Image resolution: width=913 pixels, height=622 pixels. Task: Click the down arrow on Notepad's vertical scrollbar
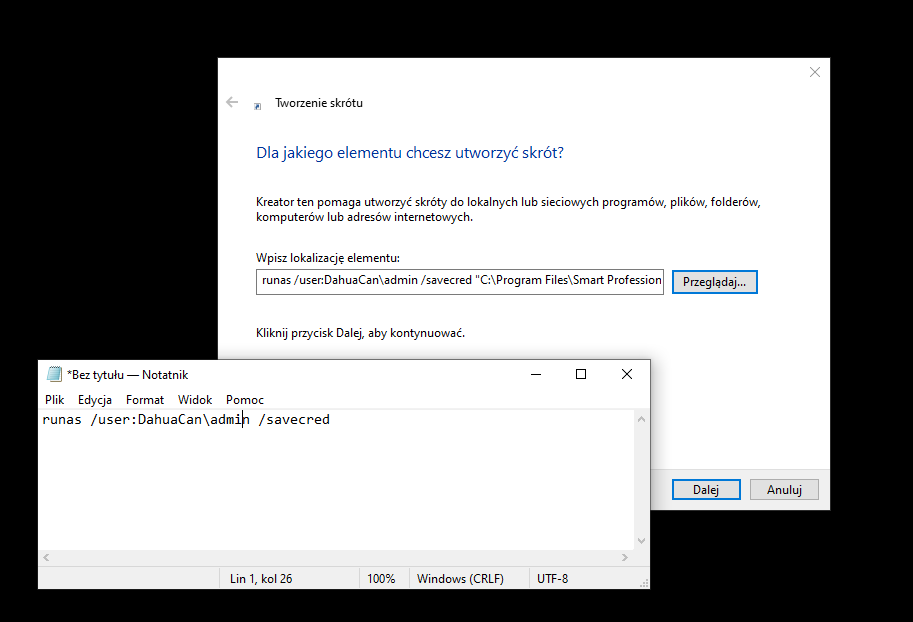(641, 540)
